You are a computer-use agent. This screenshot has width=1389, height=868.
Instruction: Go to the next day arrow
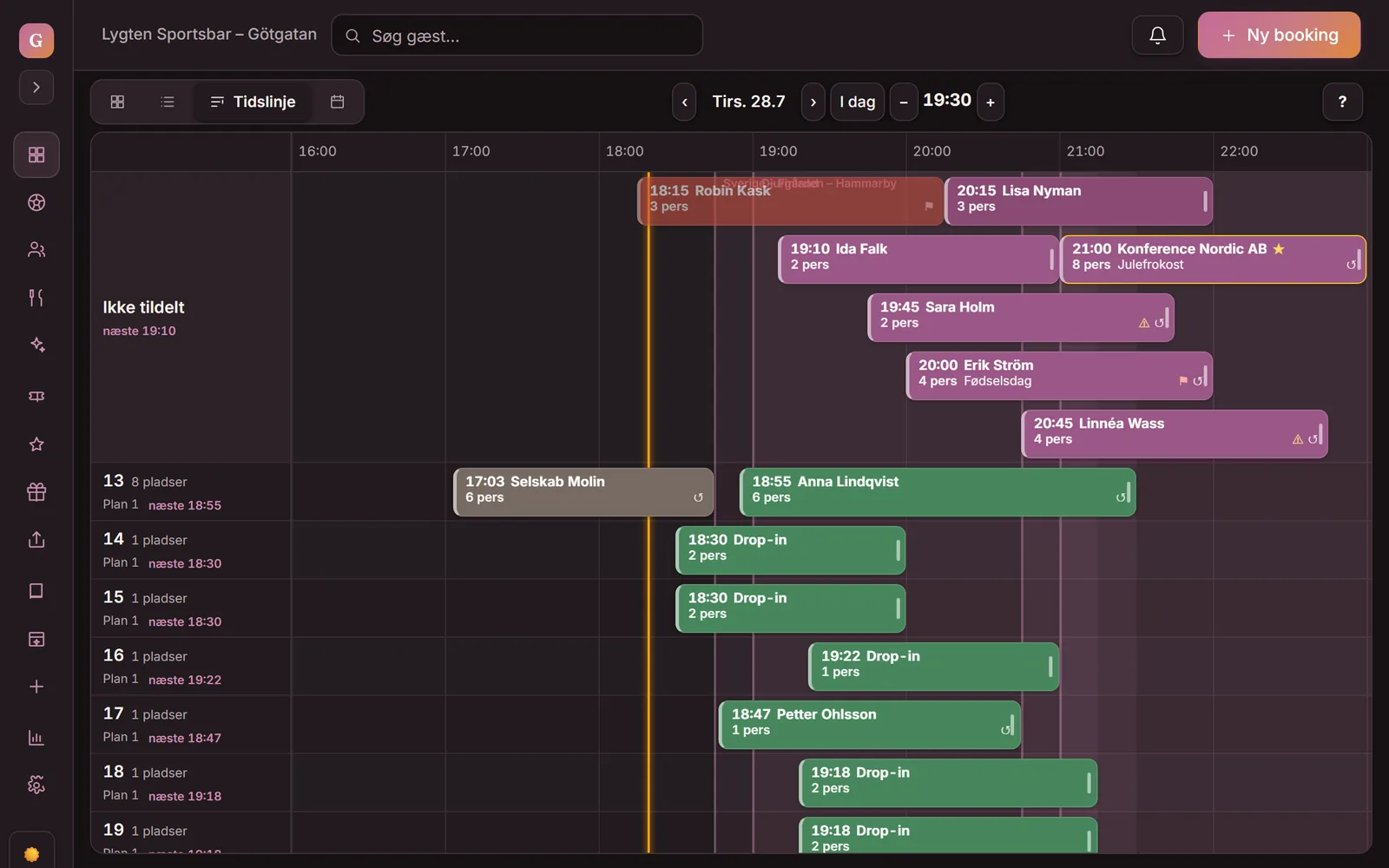(813, 102)
